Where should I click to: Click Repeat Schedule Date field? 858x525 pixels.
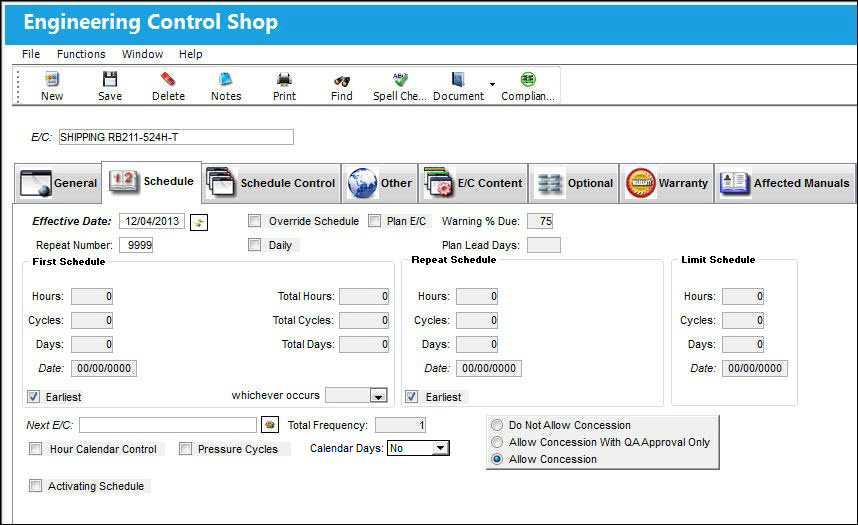[489, 368]
